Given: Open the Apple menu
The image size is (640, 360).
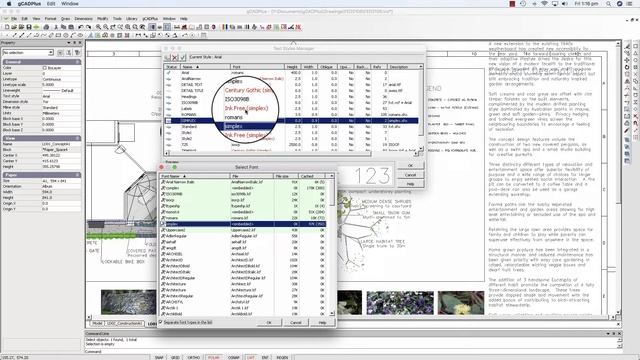Looking at the screenshot, I should [9, 4].
